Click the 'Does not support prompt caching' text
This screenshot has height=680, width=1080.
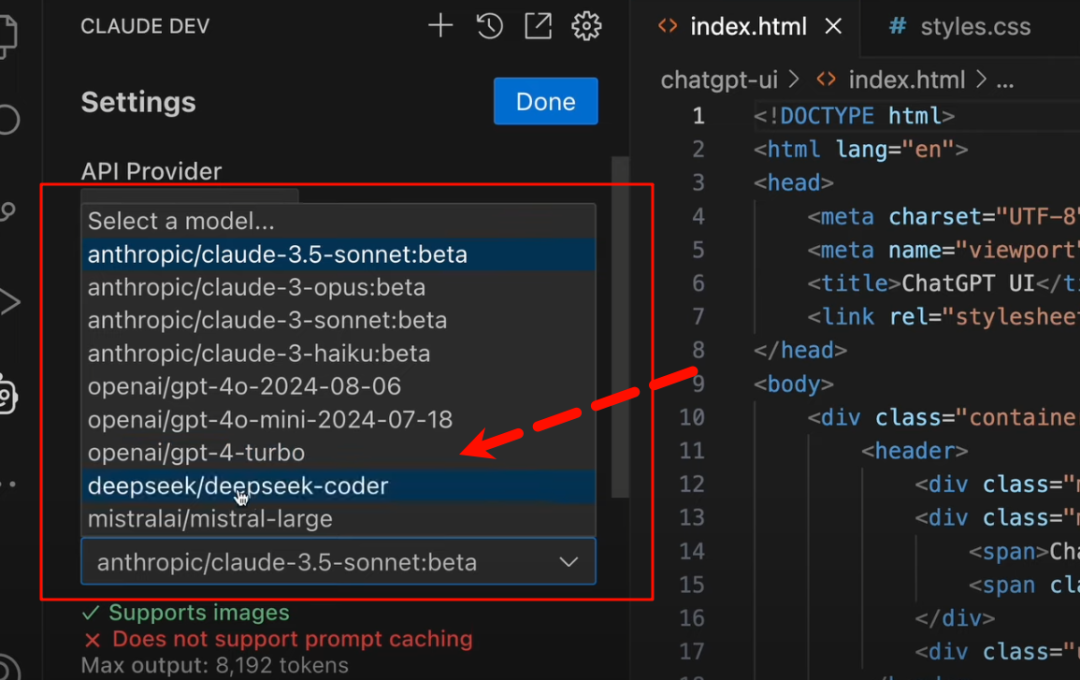tap(293, 639)
